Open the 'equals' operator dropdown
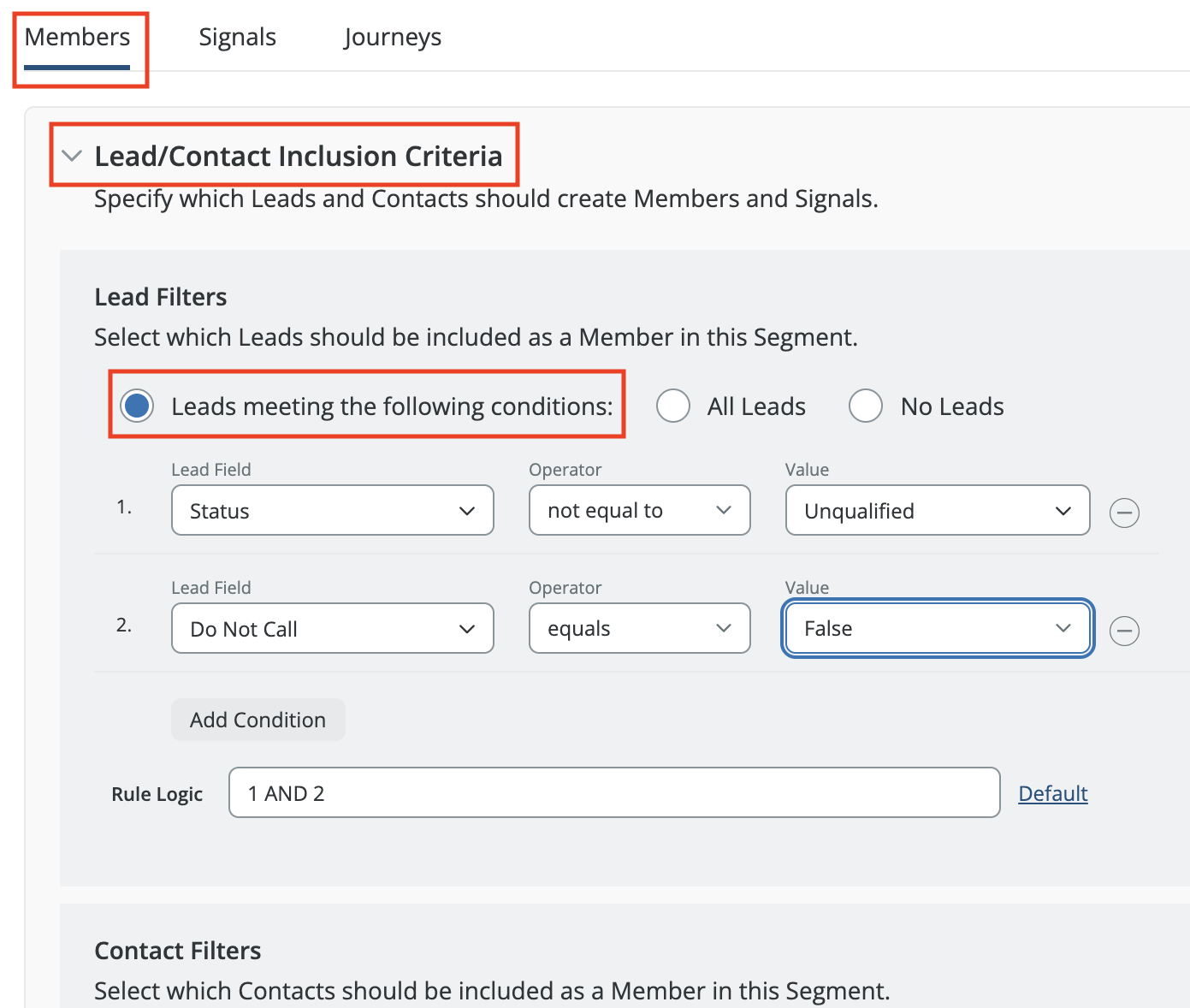Image resolution: width=1190 pixels, height=1008 pixels. click(639, 629)
